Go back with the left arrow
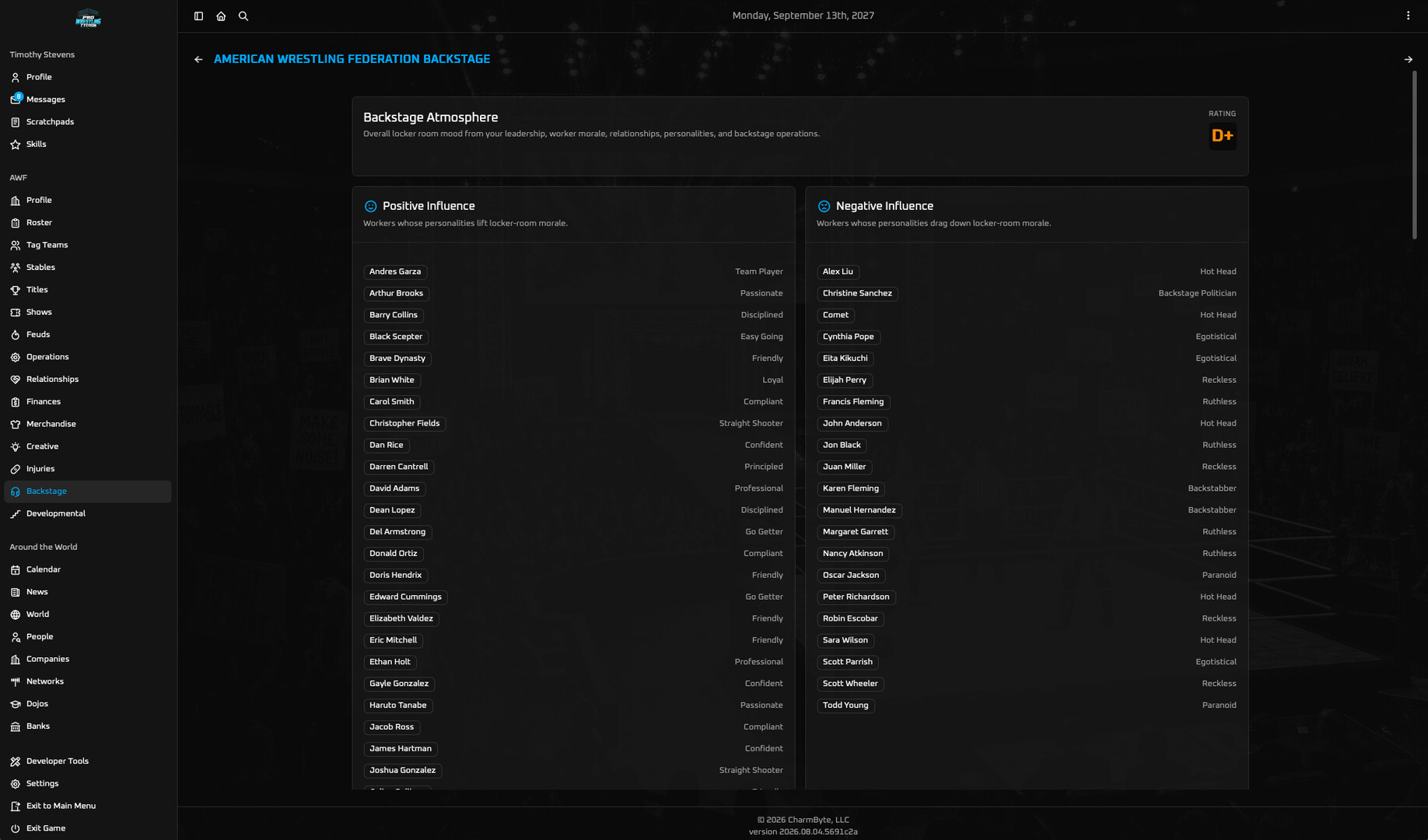This screenshot has height=840, width=1428. tap(198, 59)
